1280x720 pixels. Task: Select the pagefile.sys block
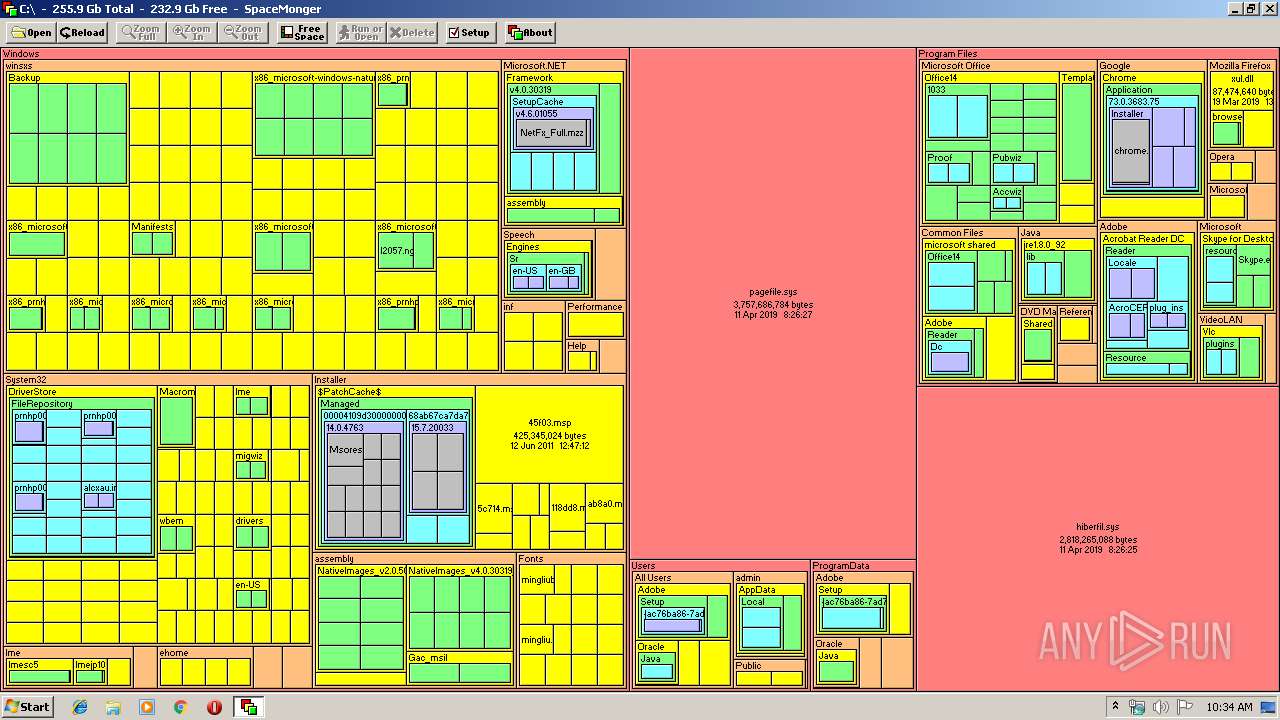tap(772, 303)
